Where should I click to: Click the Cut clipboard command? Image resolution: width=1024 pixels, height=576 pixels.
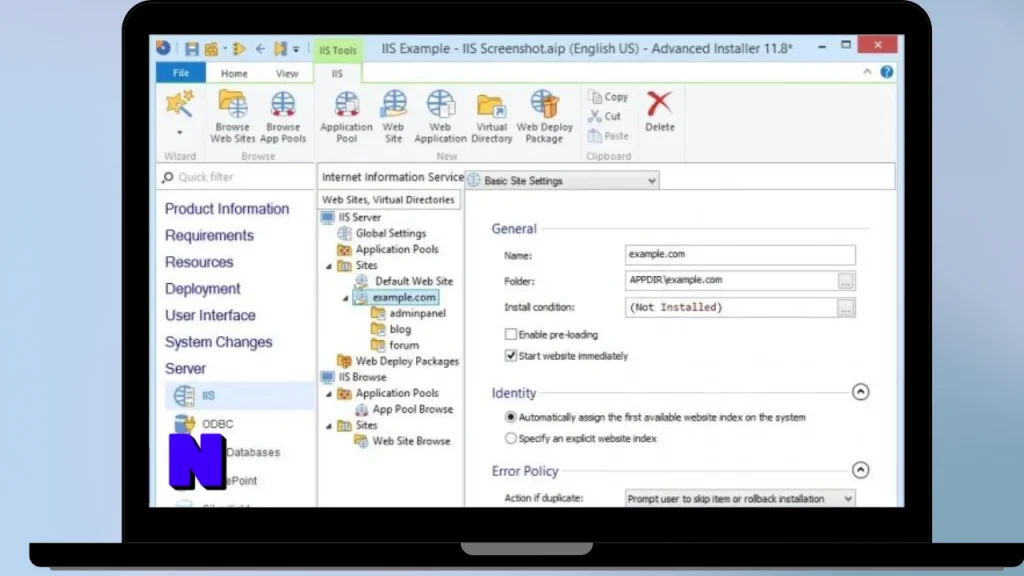(x=605, y=116)
